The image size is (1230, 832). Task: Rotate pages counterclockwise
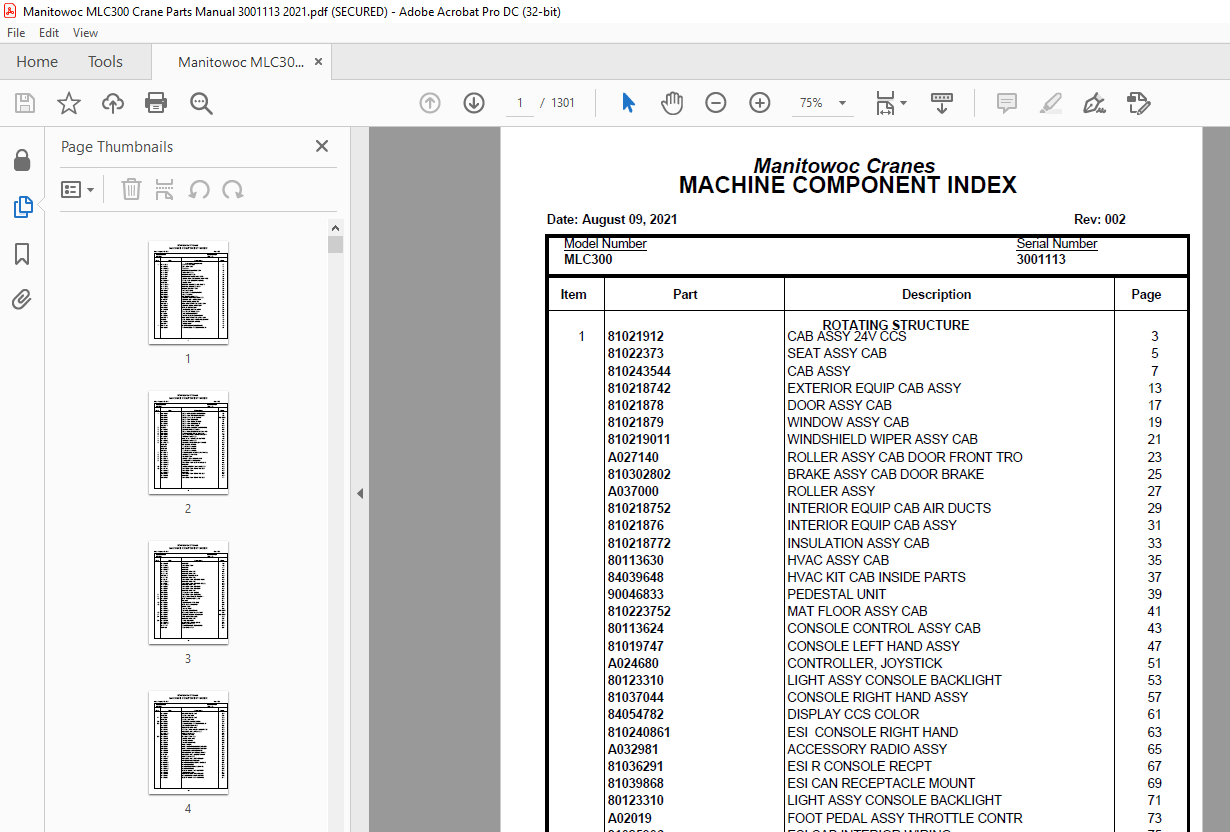[x=199, y=189]
